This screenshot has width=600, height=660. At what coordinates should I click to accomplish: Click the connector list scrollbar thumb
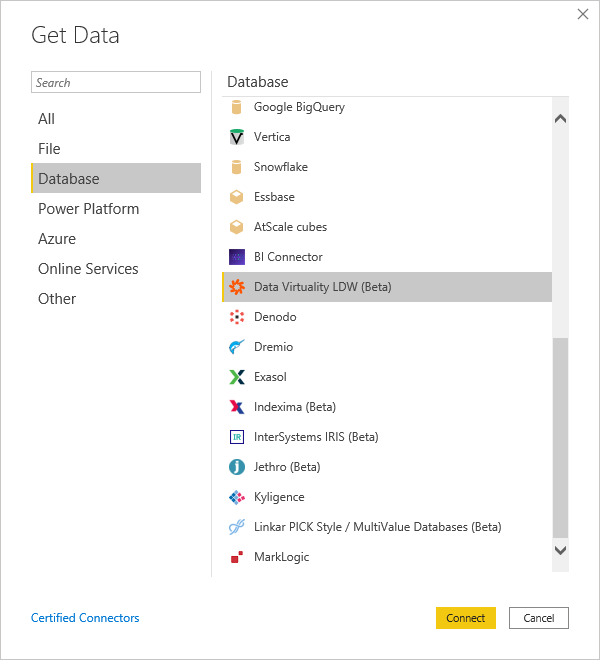560,435
